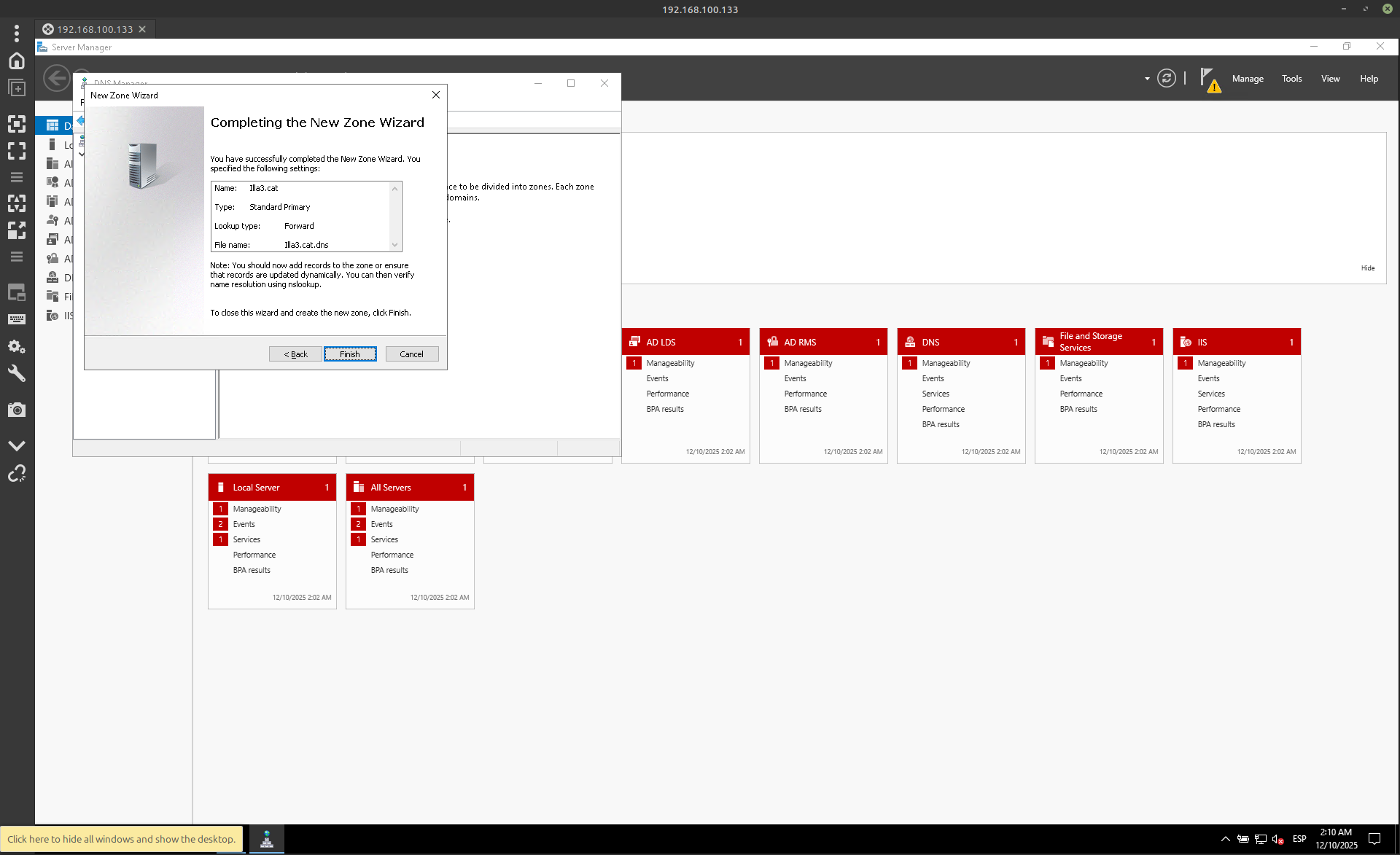This screenshot has width=1400, height=855.
Task: Click the remote viewer home icon
Action: pos(17,60)
